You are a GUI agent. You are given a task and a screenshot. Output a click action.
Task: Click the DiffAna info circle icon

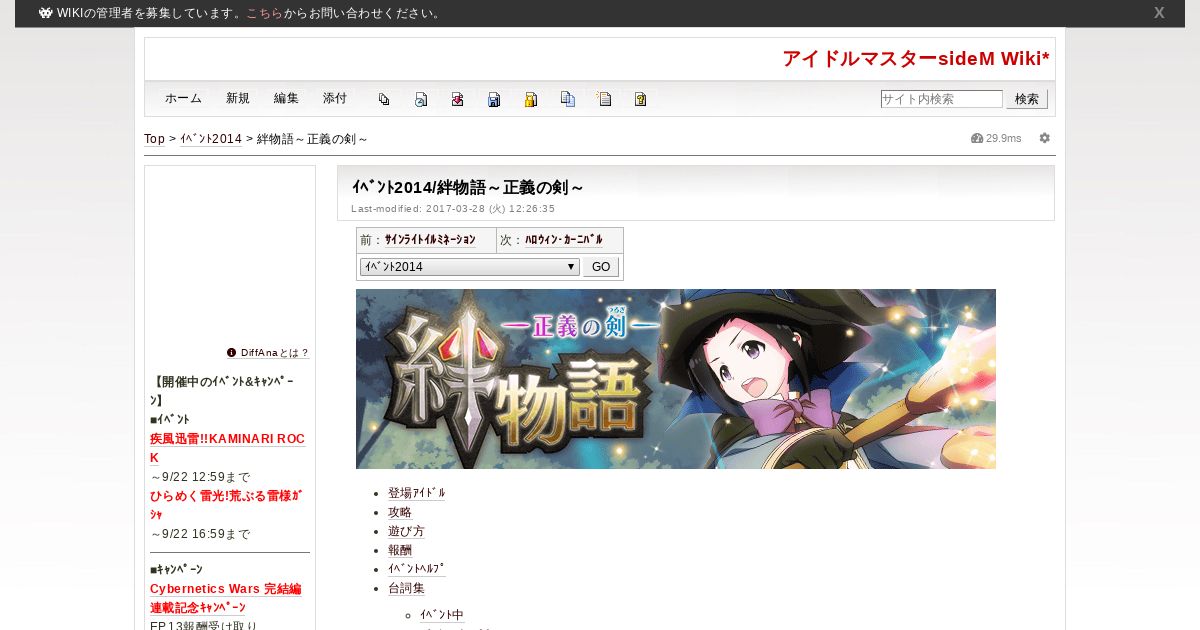tap(231, 352)
